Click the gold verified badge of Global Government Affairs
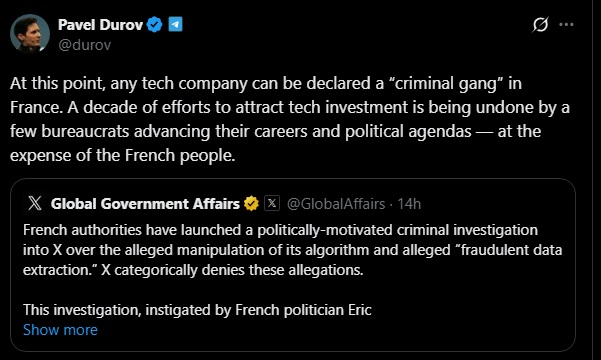The image size is (601, 360). [x=251, y=204]
